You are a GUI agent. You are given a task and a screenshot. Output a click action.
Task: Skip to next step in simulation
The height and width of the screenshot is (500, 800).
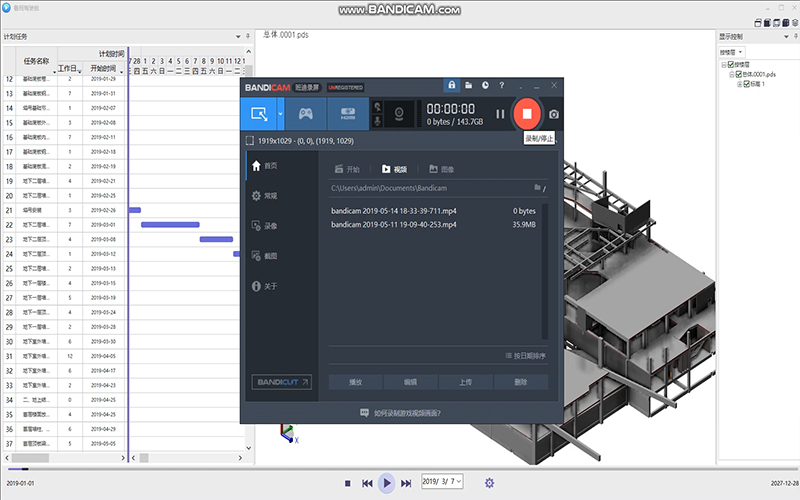click(406, 483)
